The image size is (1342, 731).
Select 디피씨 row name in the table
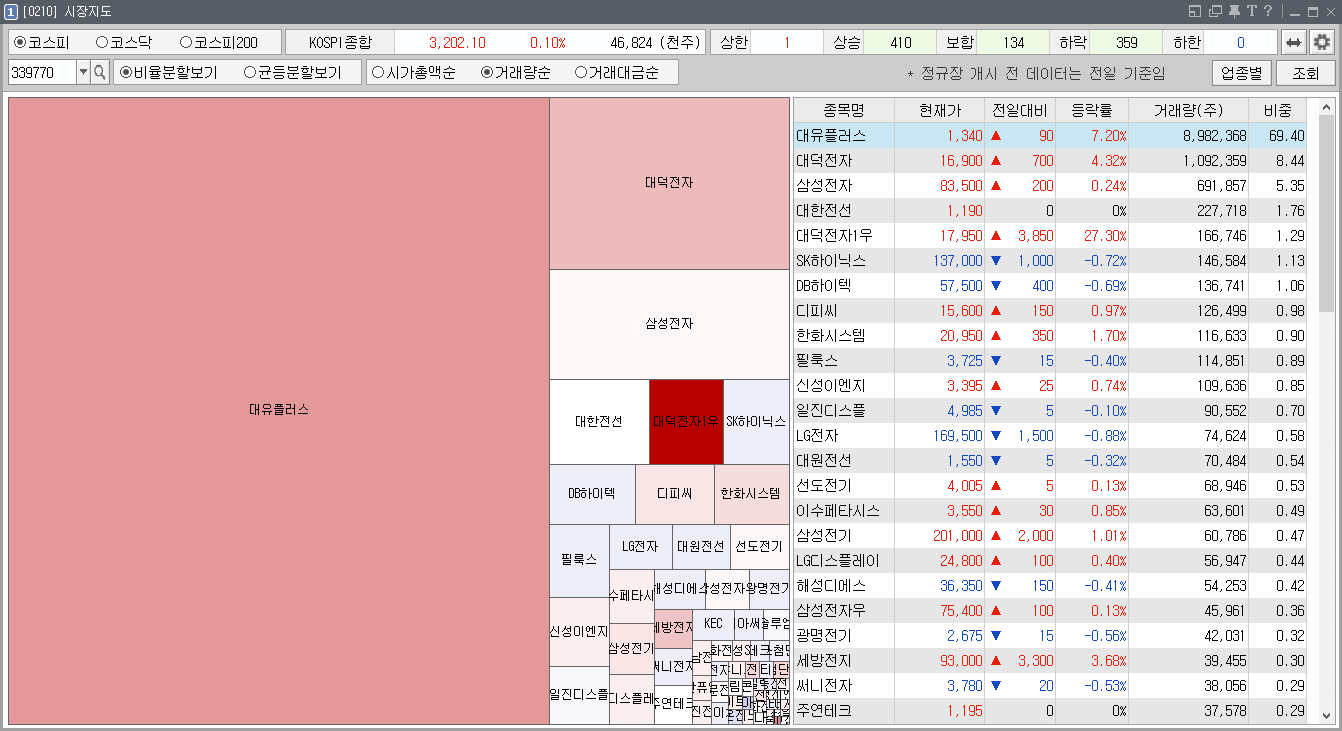coord(817,310)
